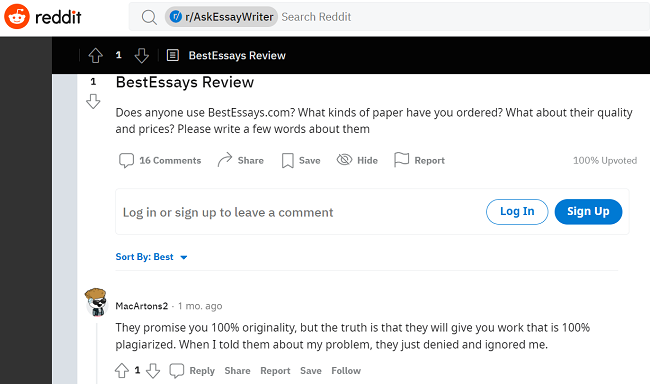Report the post with flag icon
Screen dimensions: 650x384
[419, 160]
